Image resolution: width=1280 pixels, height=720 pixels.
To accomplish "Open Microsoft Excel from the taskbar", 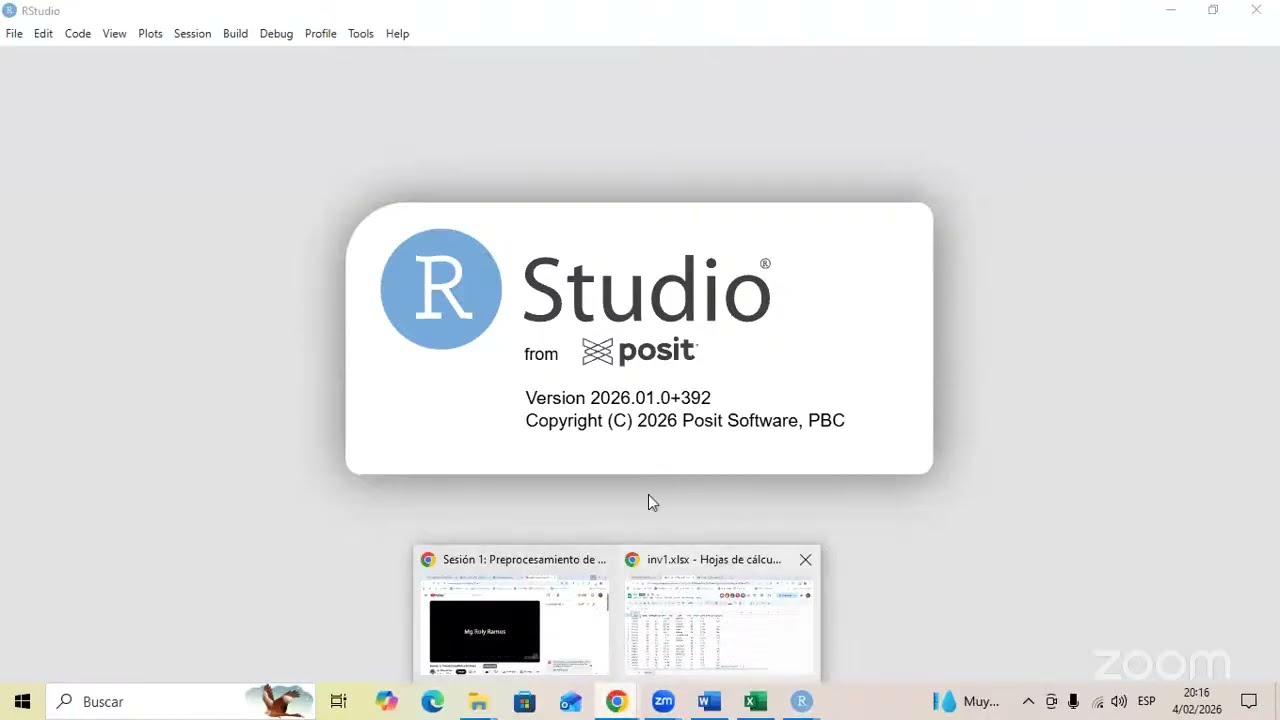I will coord(755,701).
